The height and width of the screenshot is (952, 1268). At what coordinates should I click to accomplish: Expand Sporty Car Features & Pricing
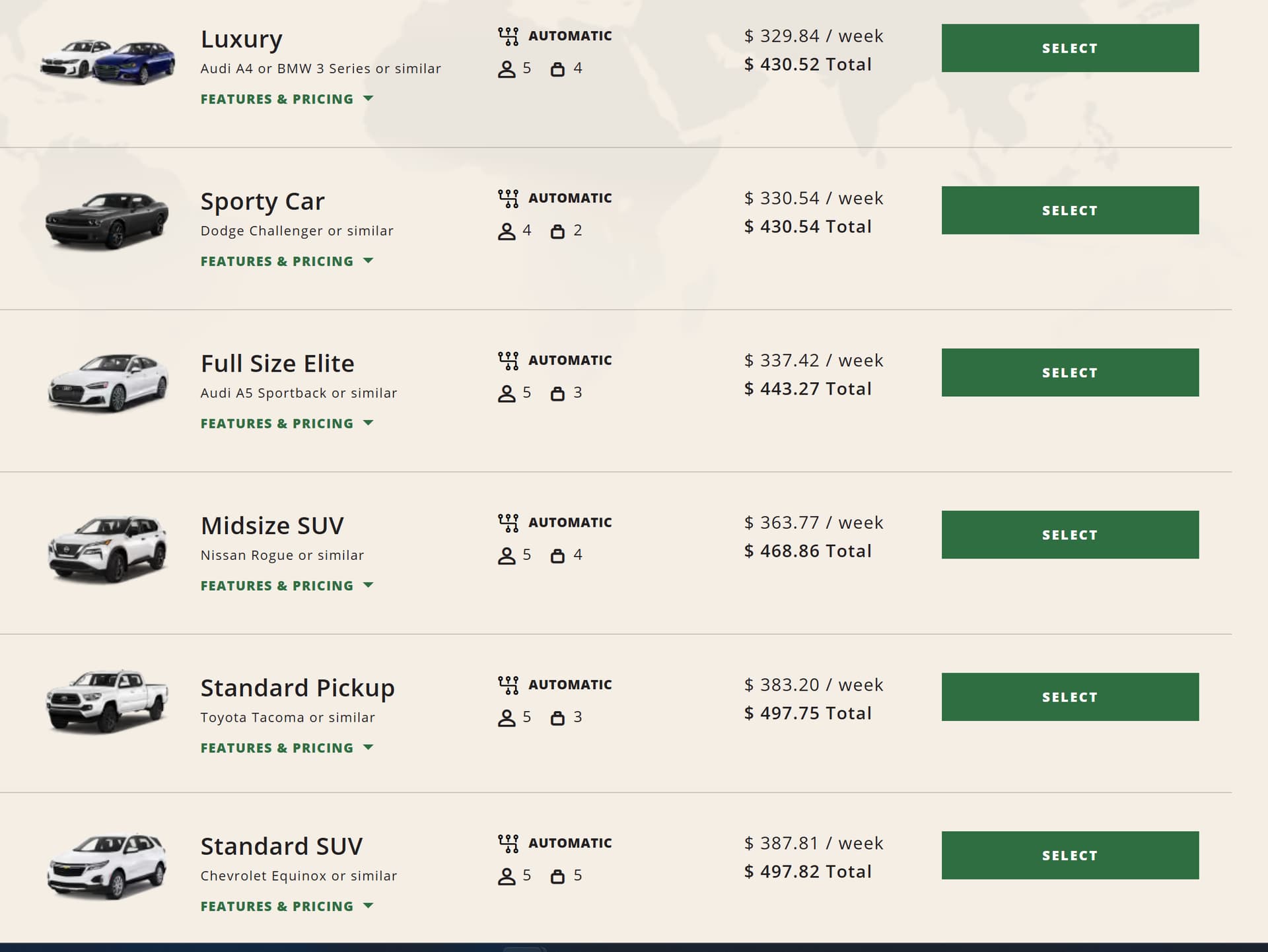coord(287,261)
